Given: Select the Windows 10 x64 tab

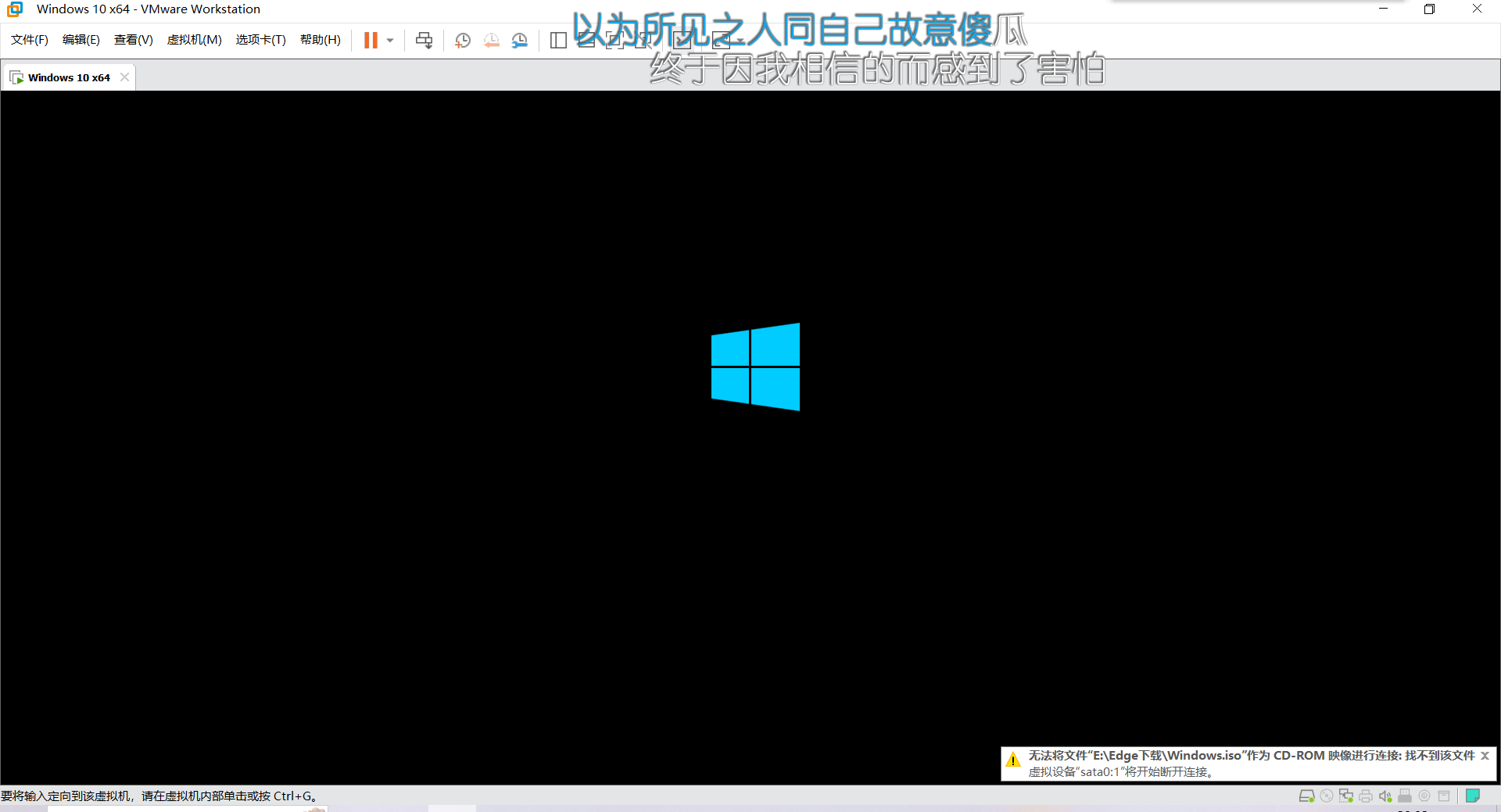Looking at the screenshot, I should pyautogui.click(x=69, y=77).
